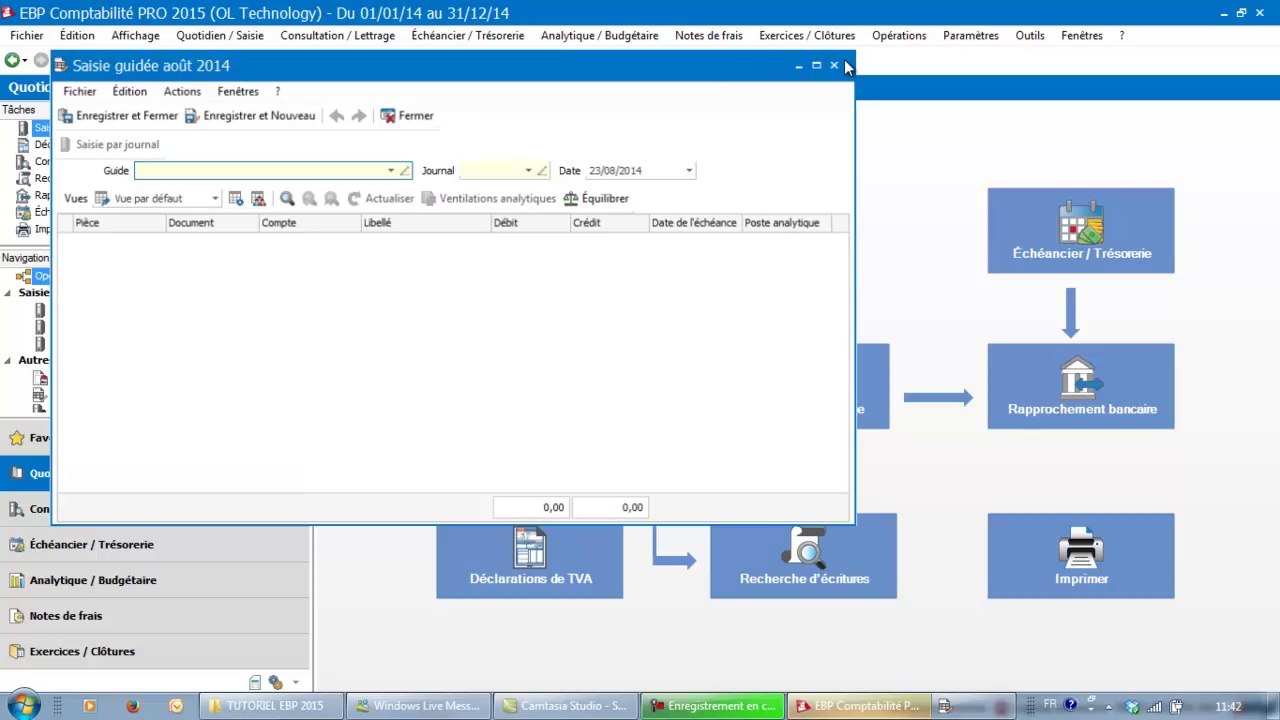
Task: Click Imprimer printer tile
Action: pyautogui.click(x=1081, y=556)
